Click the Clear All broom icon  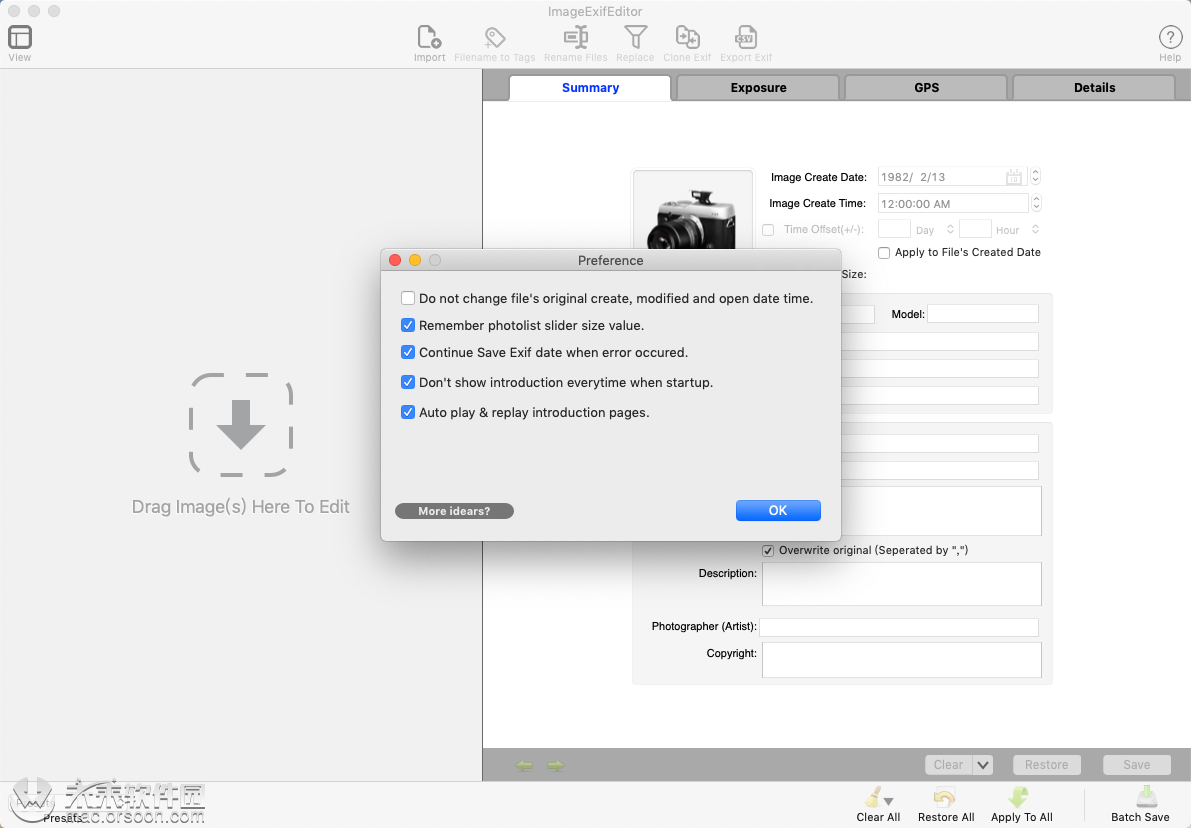pyautogui.click(x=874, y=797)
